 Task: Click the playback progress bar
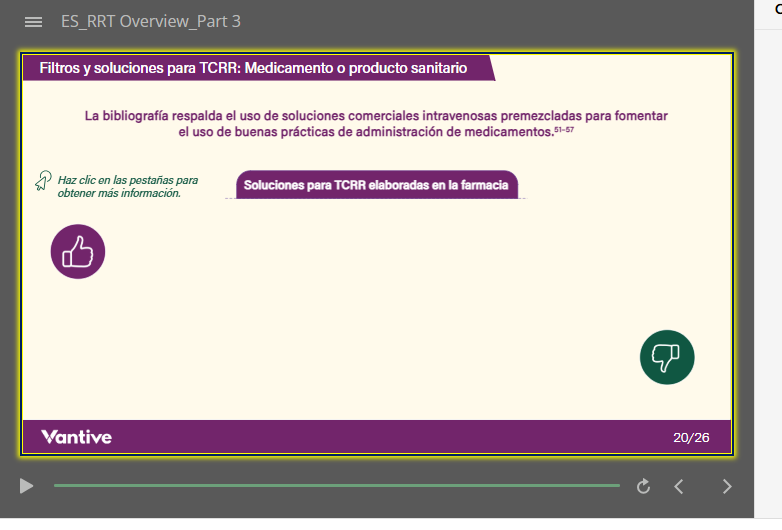point(337,485)
